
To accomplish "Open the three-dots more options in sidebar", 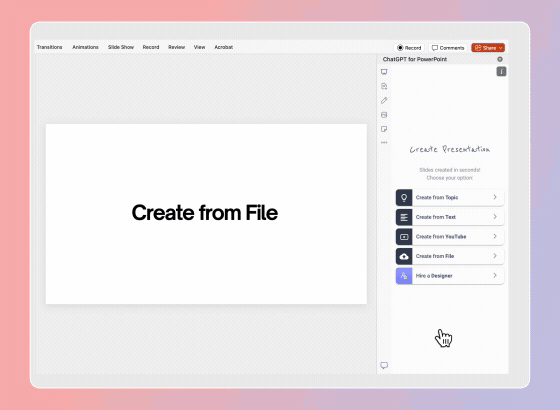I will coord(384,142).
